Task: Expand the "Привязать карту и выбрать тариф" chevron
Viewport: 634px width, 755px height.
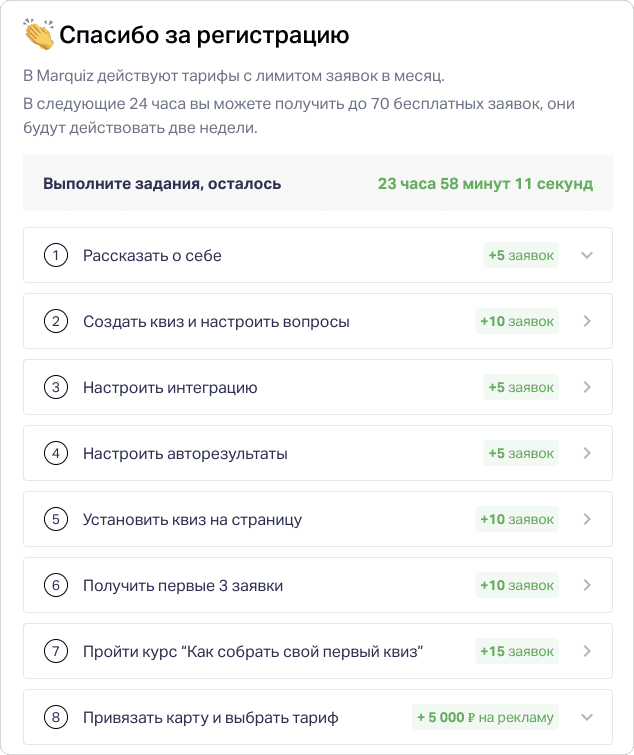Action: coord(587,717)
